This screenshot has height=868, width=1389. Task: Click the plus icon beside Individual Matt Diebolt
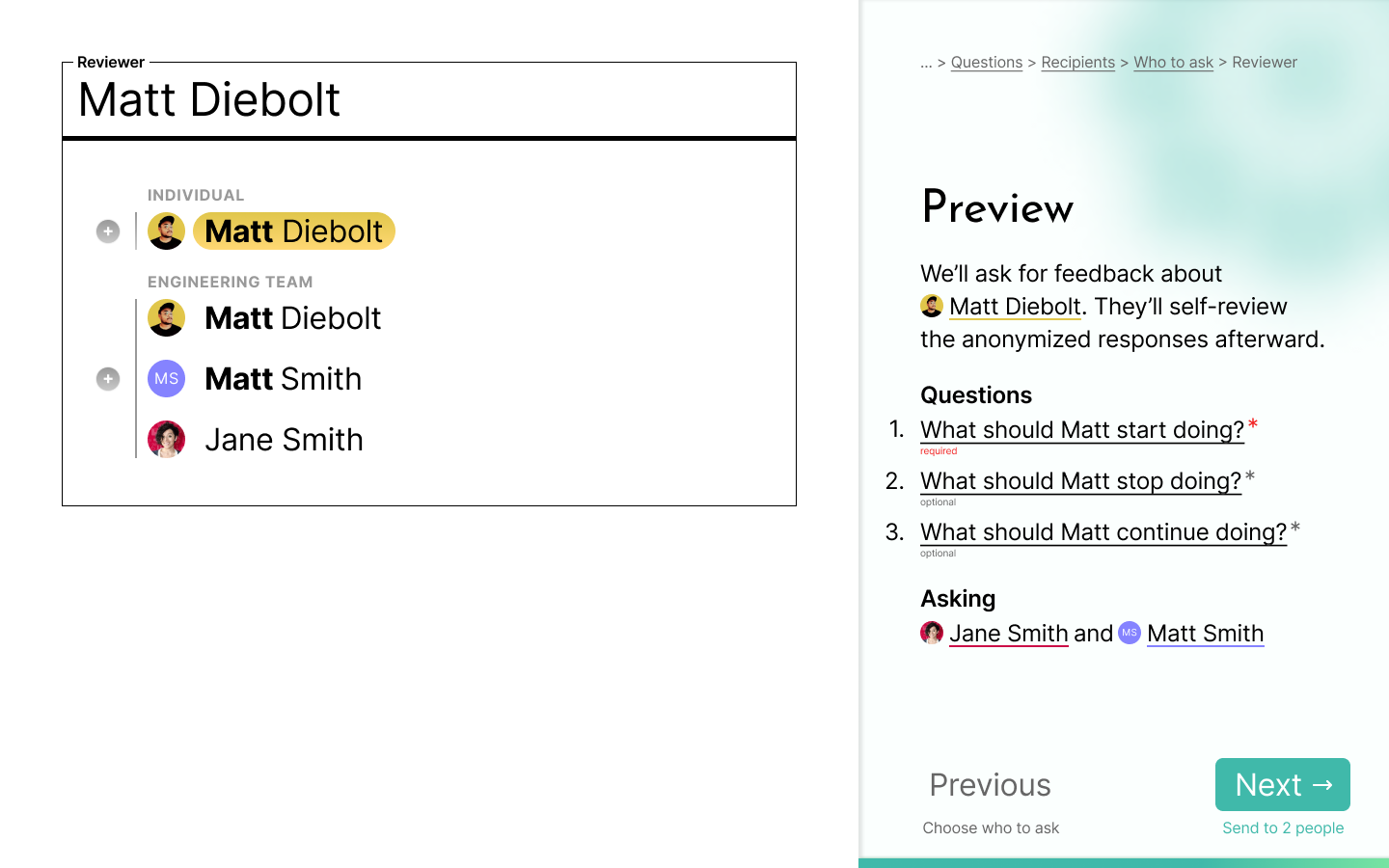pos(107,231)
